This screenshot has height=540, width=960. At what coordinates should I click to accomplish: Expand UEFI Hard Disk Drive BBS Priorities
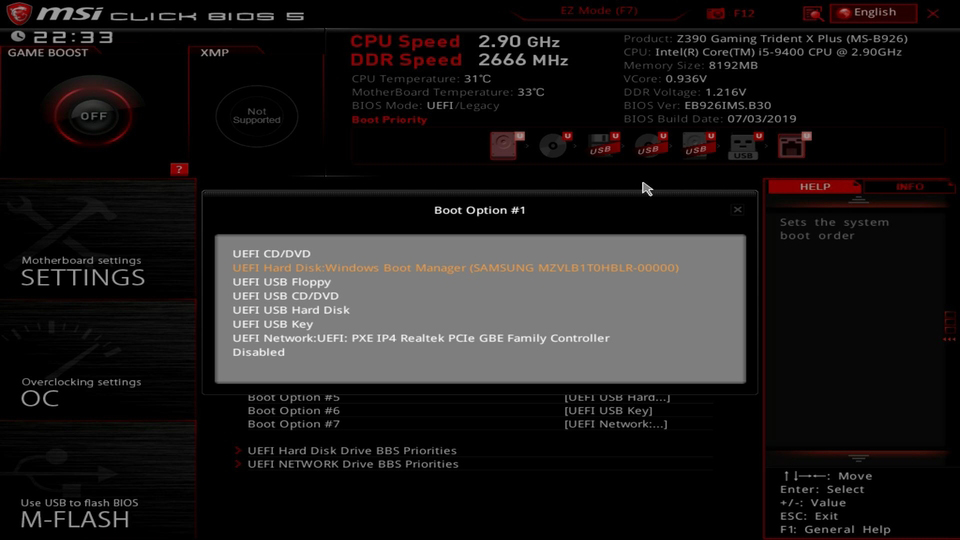pyautogui.click(x=352, y=451)
